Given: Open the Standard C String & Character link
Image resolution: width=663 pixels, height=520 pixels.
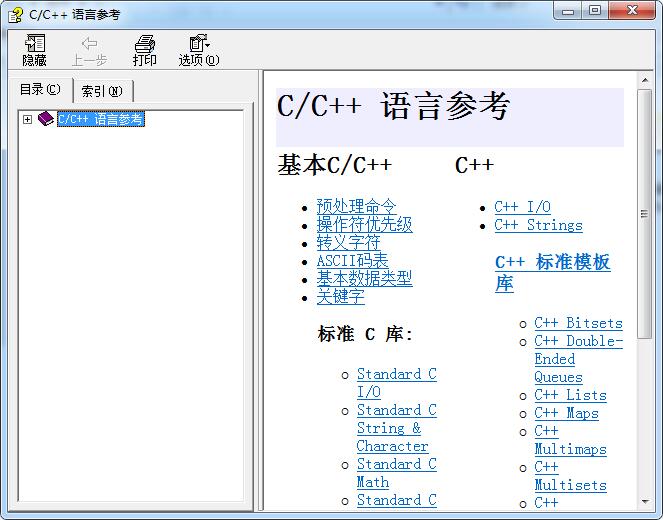Looking at the screenshot, I should click(x=397, y=428).
